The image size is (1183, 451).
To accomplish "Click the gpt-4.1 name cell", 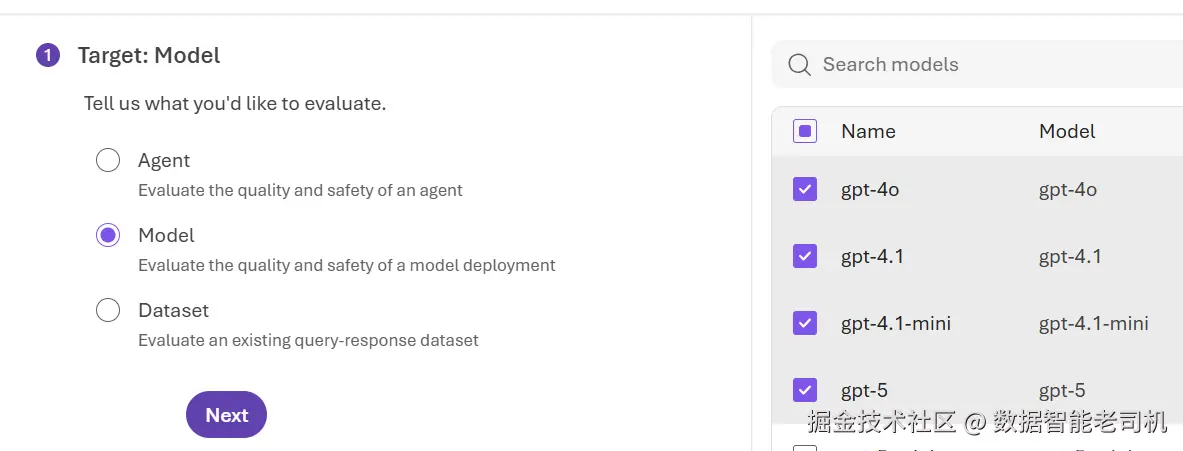I will [872, 257].
